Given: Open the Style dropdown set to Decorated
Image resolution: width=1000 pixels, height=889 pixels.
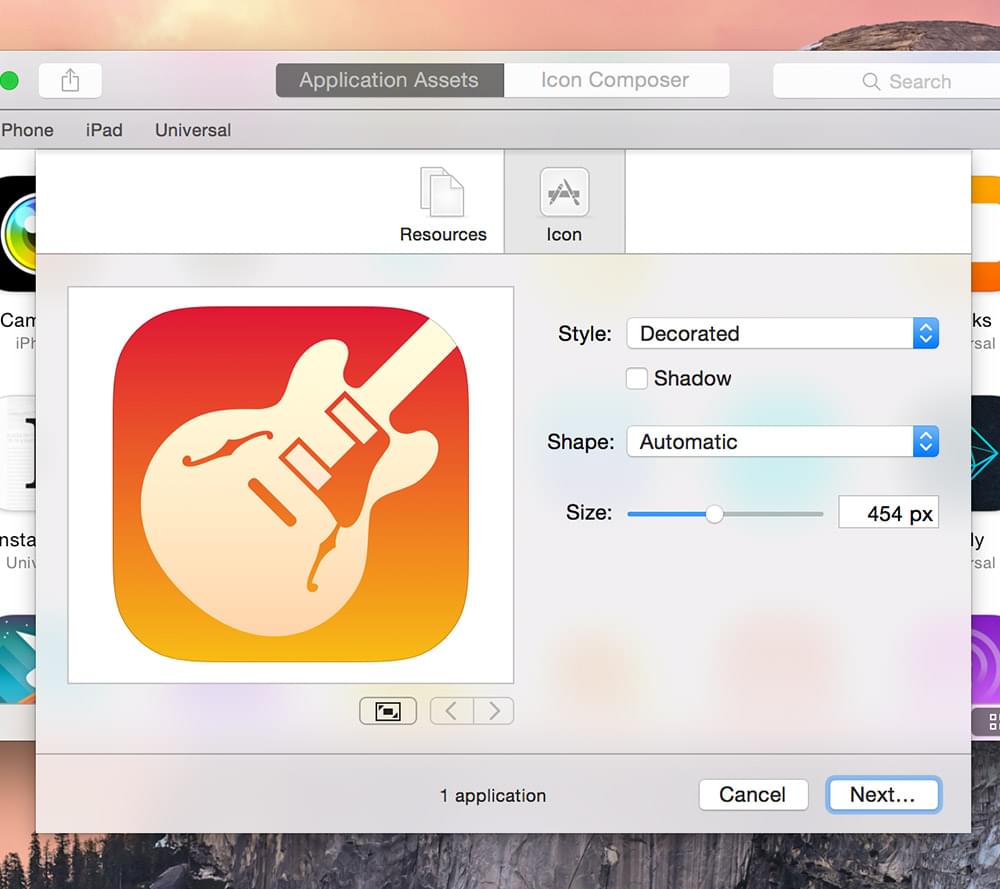Looking at the screenshot, I should tap(782, 334).
